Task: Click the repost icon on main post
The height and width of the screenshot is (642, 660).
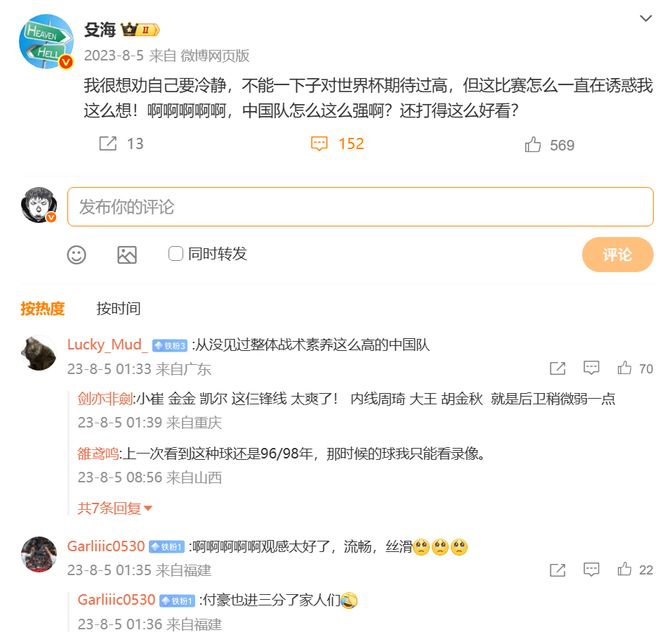Action: (x=108, y=144)
